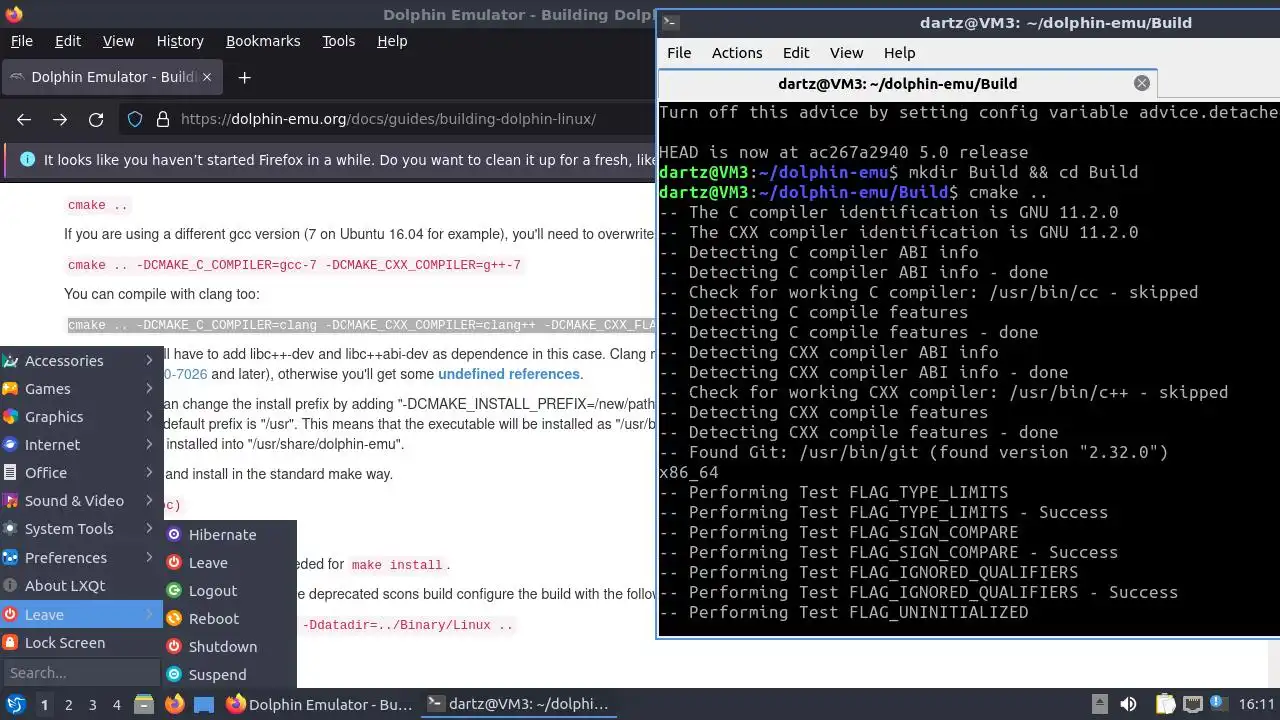Click the removable media tray icon
The width and height of the screenshot is (1280, 720).
pos(1099,704)
